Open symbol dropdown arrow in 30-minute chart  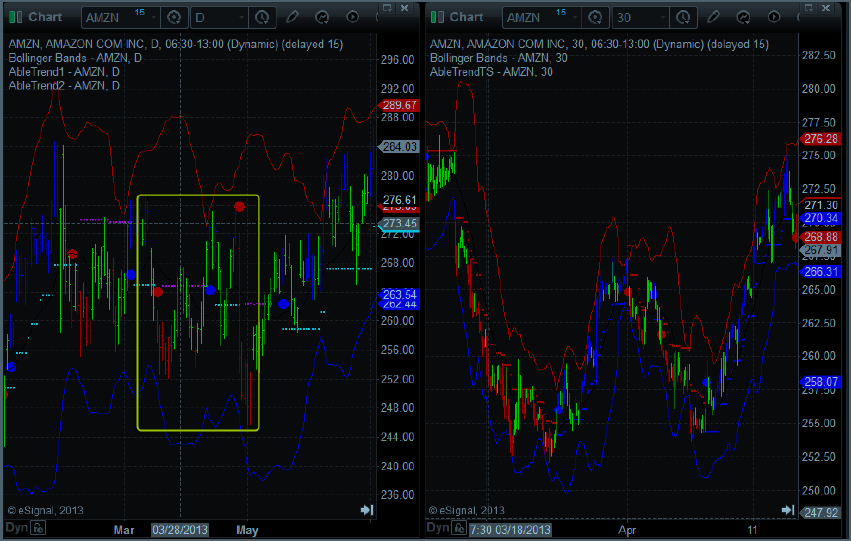[x=575, y=18]
